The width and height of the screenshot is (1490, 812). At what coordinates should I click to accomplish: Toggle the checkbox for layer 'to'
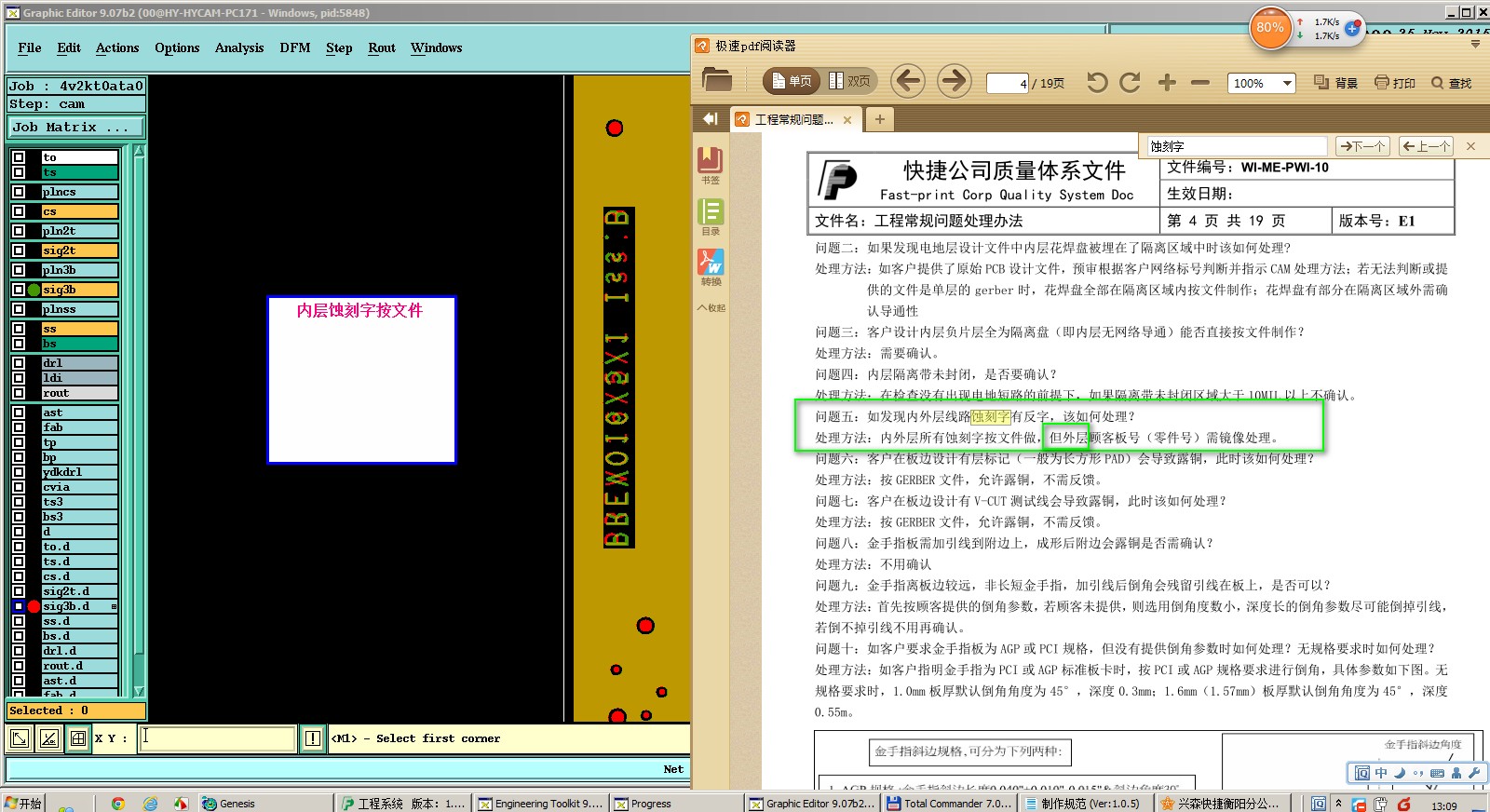coord(19,157)
